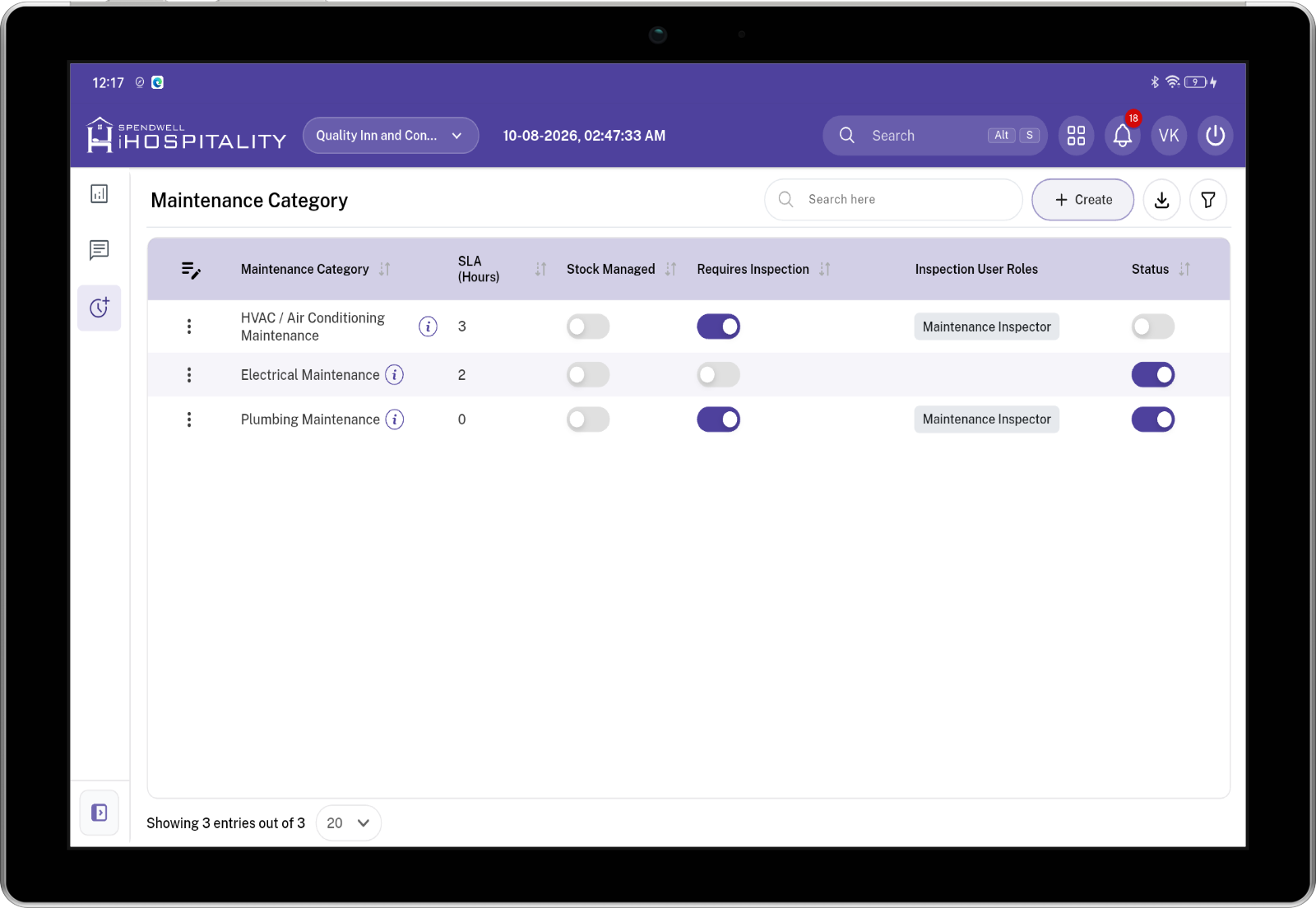Image resolution: width=1316 pixels, height=908 pixels.
Task: Show info for Plumbing Maintenance
Action: tap(395, 419)
